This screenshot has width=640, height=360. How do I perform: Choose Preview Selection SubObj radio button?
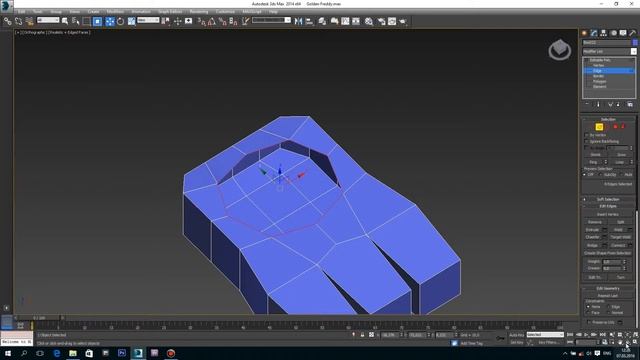tap(600, 175)
